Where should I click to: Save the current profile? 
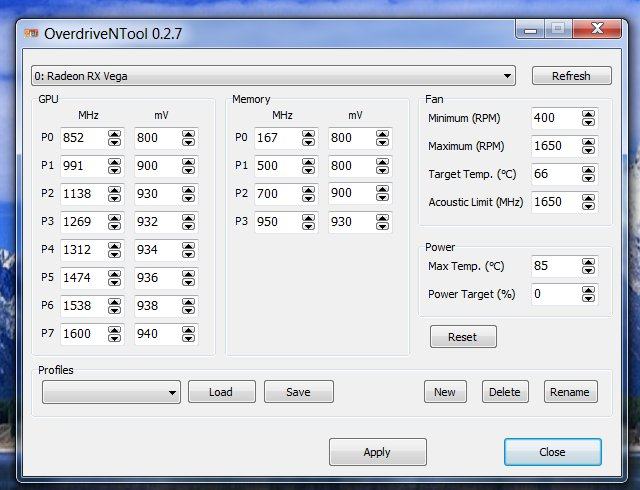coord(298,392)
